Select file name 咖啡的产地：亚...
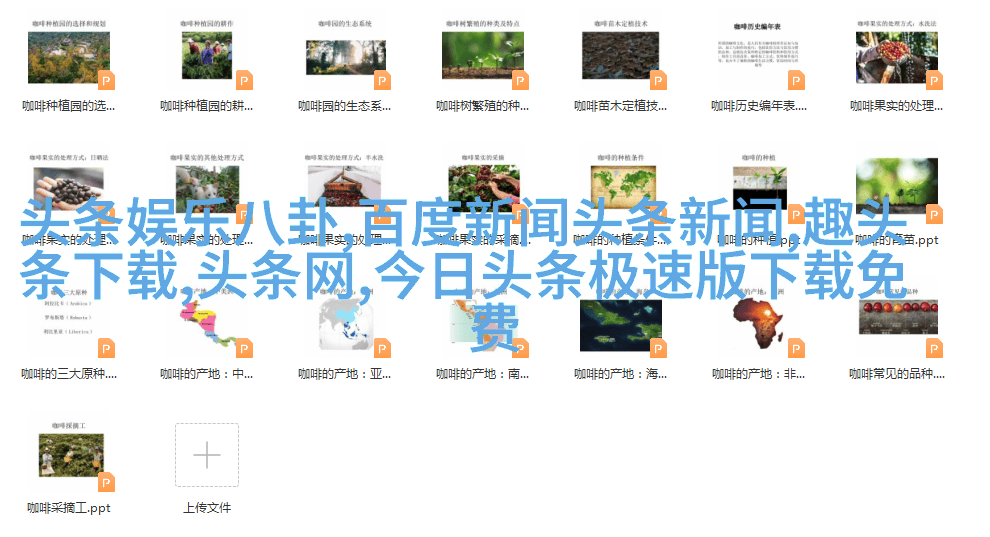Screen dimensions: 990x537 pos(345,374)
